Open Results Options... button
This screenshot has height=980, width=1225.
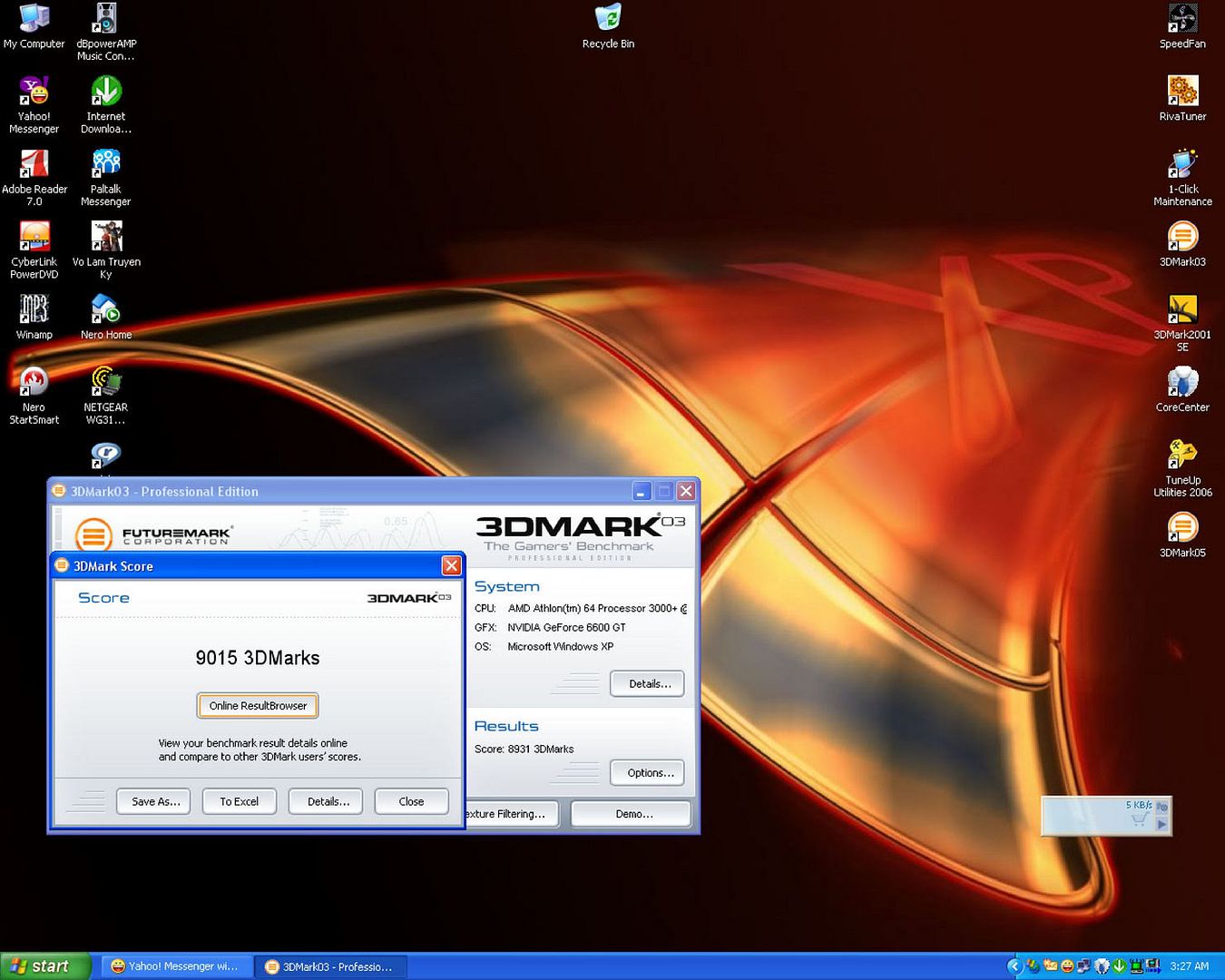tap(648, 773)
